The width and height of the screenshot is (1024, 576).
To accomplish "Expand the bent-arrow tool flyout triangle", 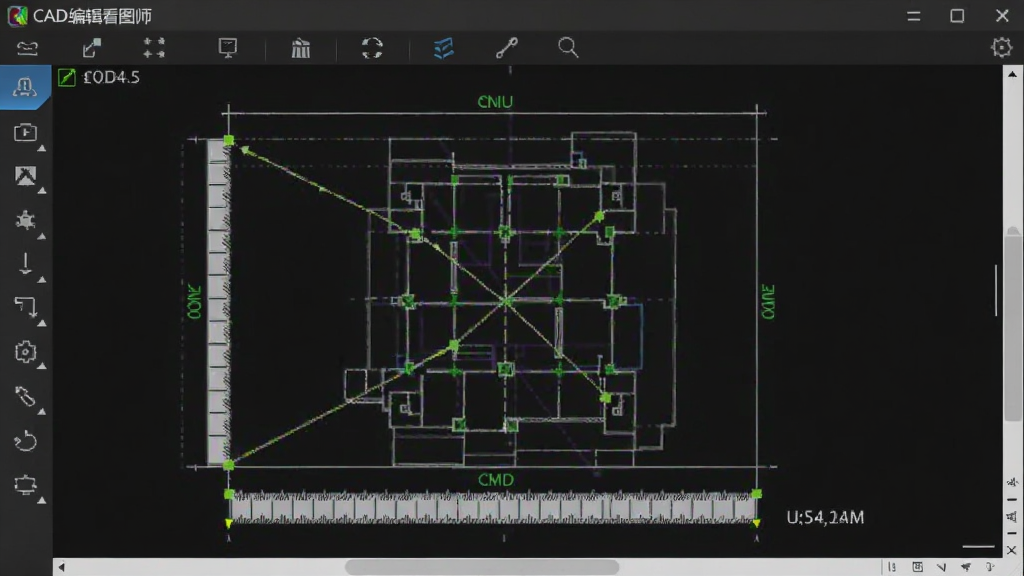I will (42, 323).
